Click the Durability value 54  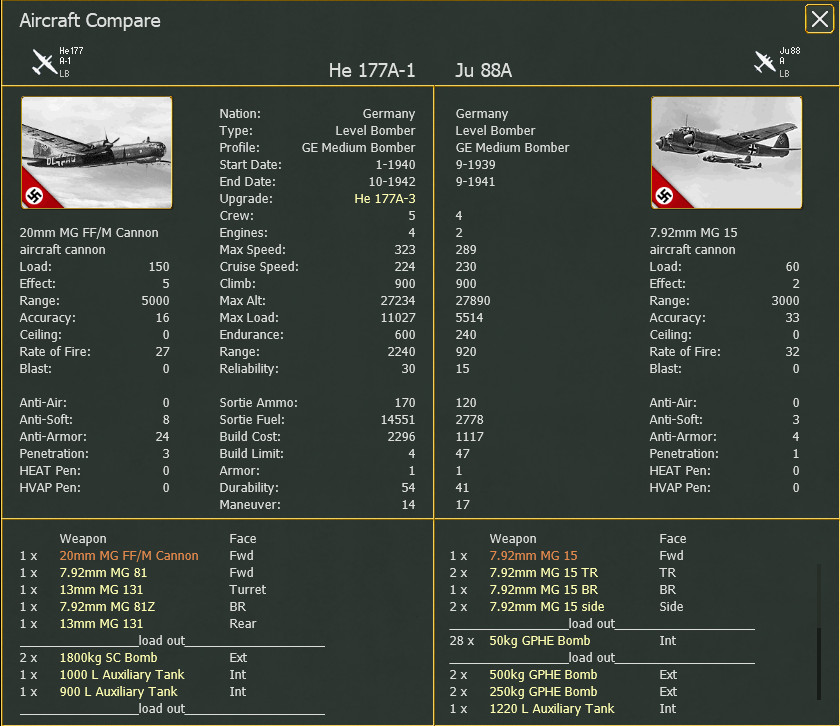(409, 488)
